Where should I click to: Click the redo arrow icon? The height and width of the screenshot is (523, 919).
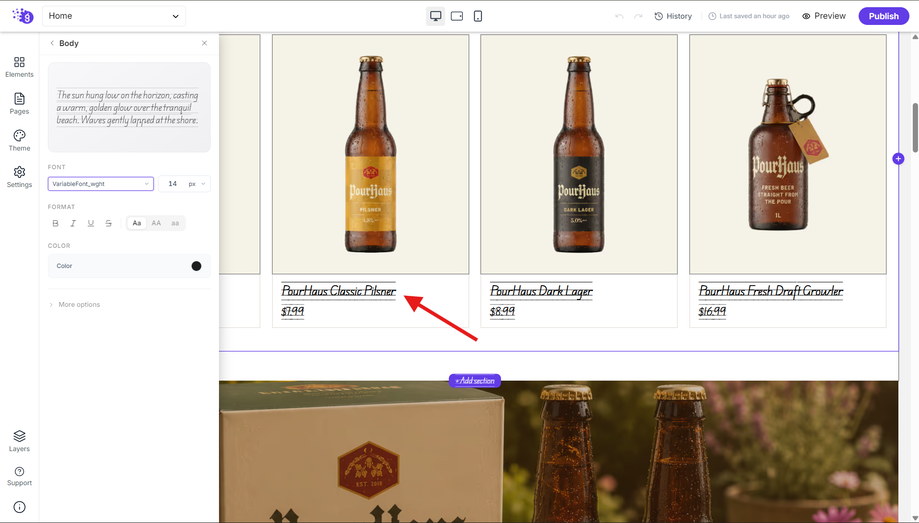tap(638, 16)
